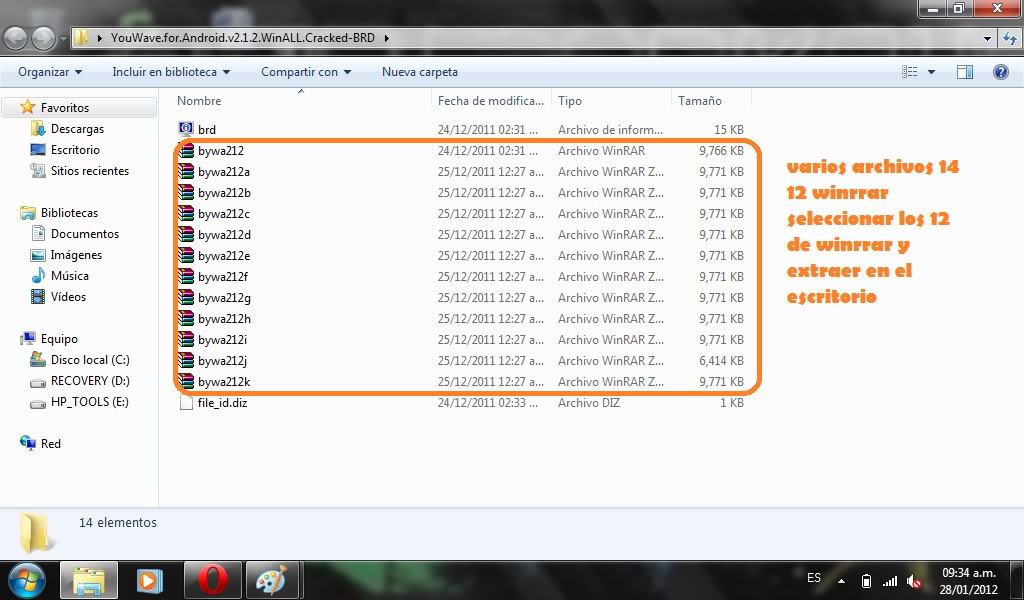Click the volume speaker tray icon

[914, 581]
